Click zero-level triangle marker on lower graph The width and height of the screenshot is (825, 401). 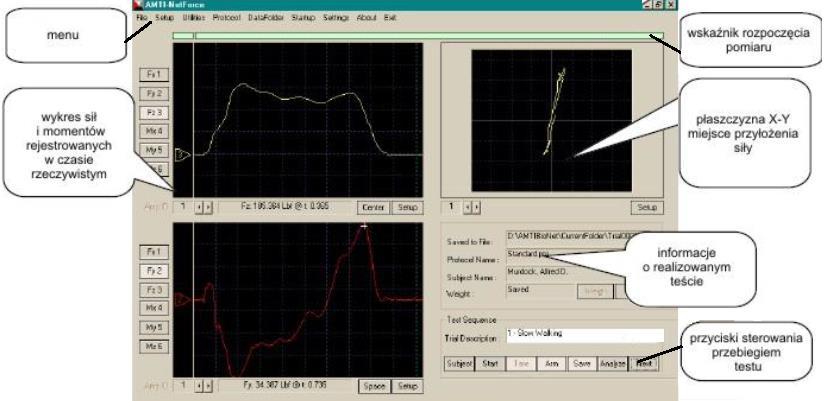coord(183,299)
